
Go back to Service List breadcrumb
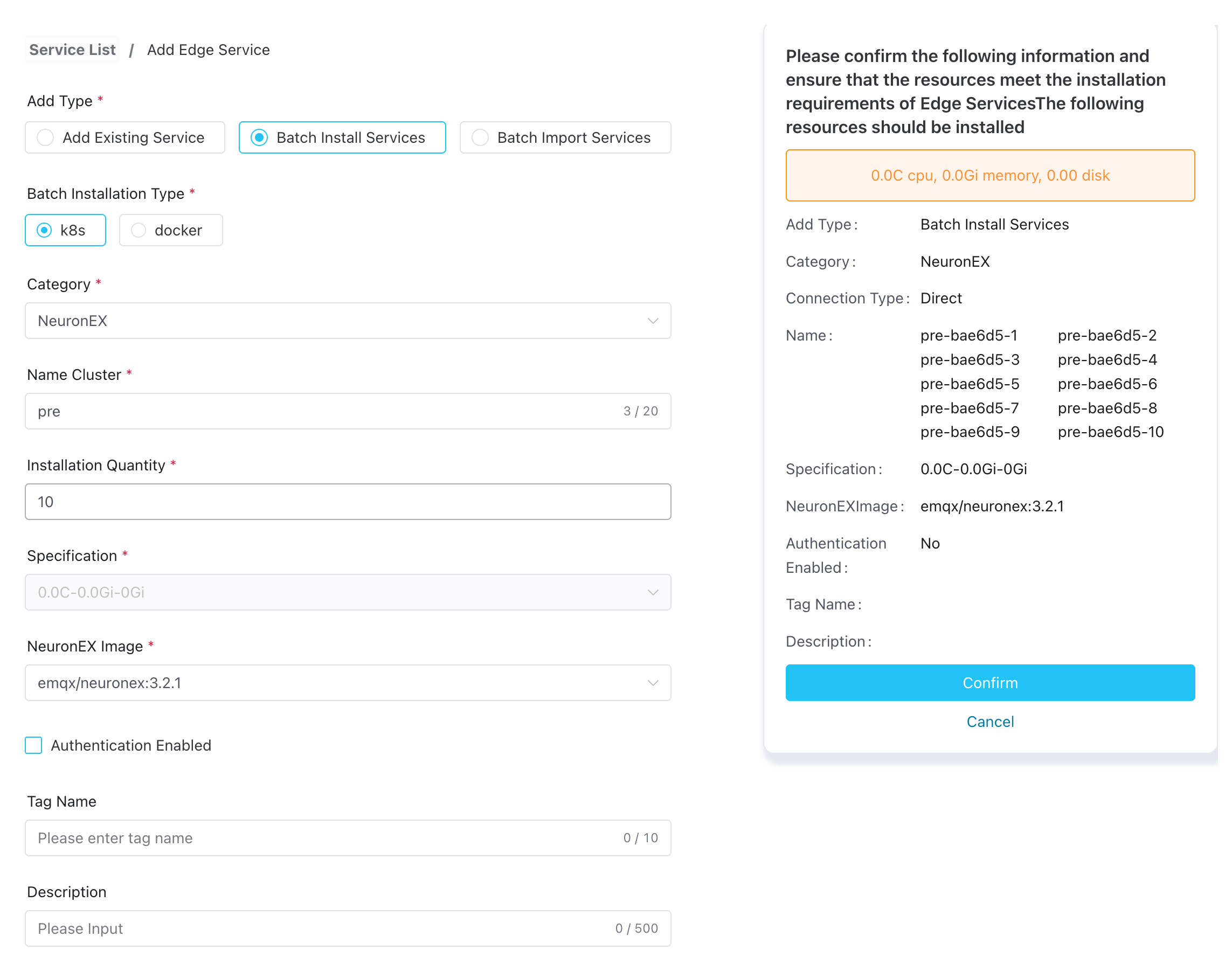[72, 50]
